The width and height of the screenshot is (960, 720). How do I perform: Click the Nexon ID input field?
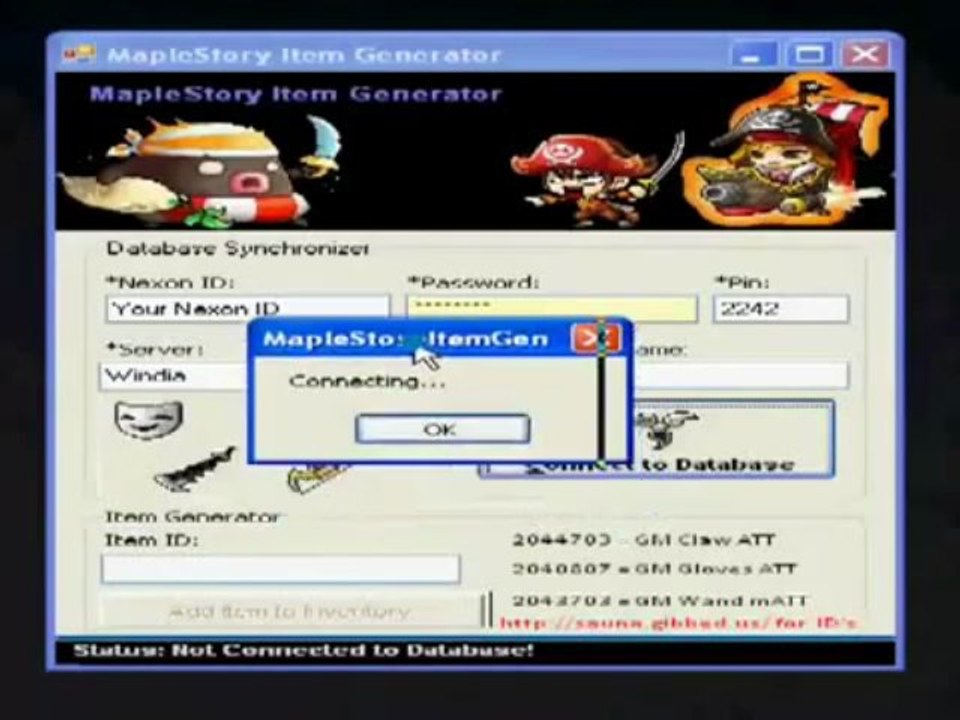click(248, 309)
